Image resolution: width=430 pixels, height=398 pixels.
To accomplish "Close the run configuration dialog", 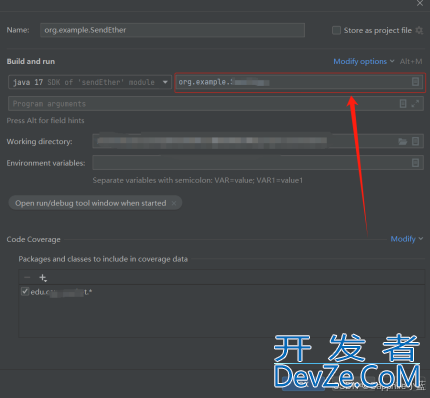I will [x=420, y=3].
